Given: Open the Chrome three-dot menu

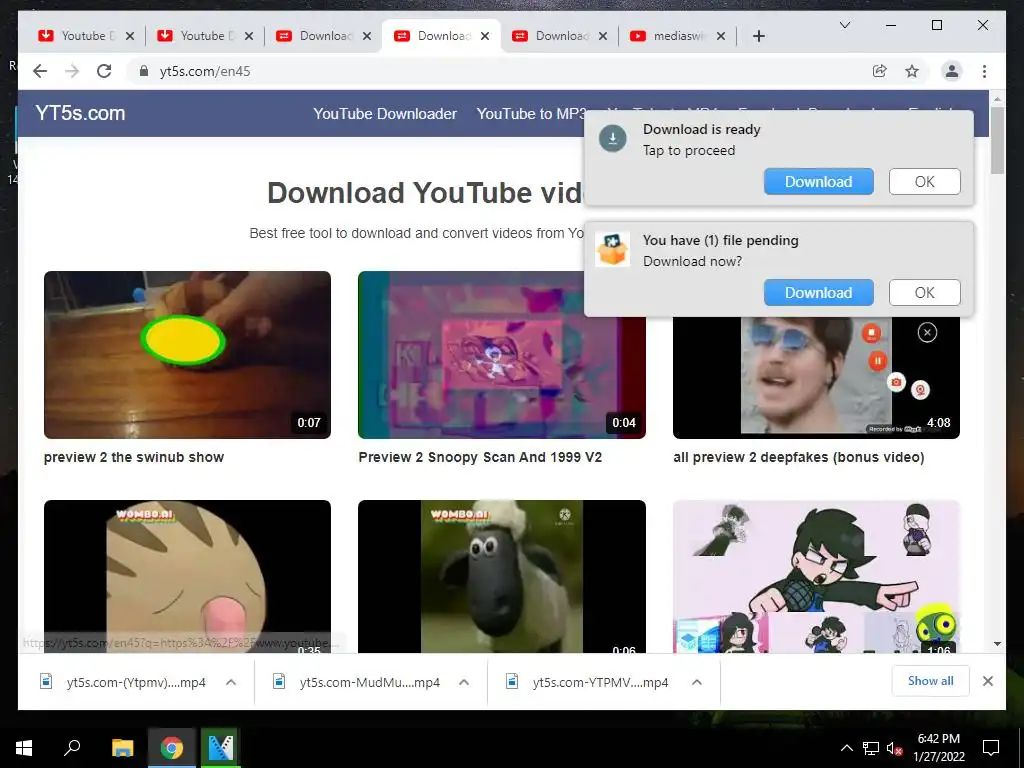Looking at the screenshot, I should [984, 71].
